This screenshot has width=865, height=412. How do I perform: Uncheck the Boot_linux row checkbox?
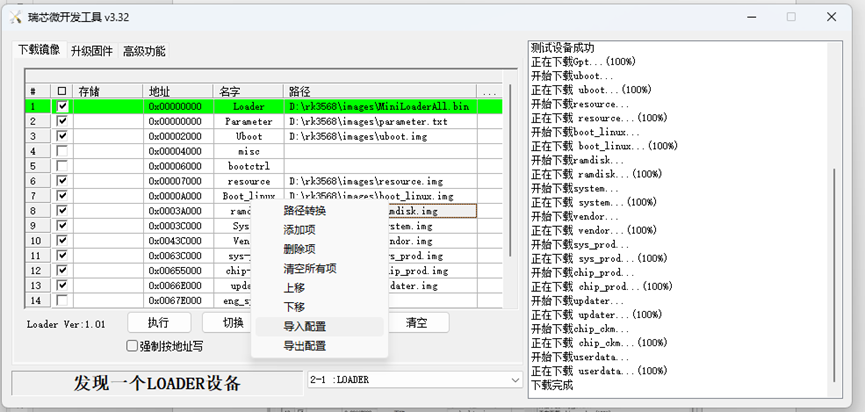tap(63, 195)
